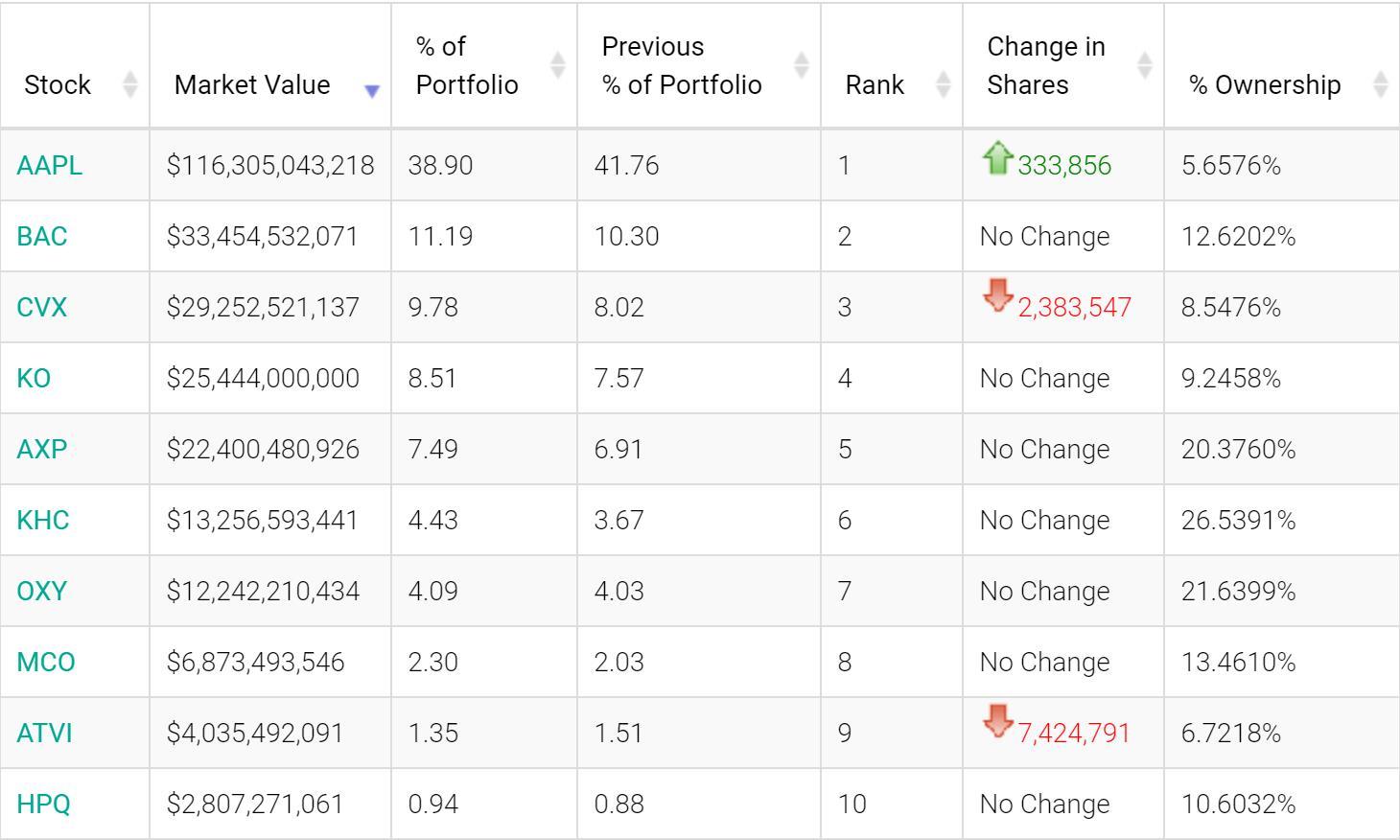Open the HPQ stock link

(44, 804)
